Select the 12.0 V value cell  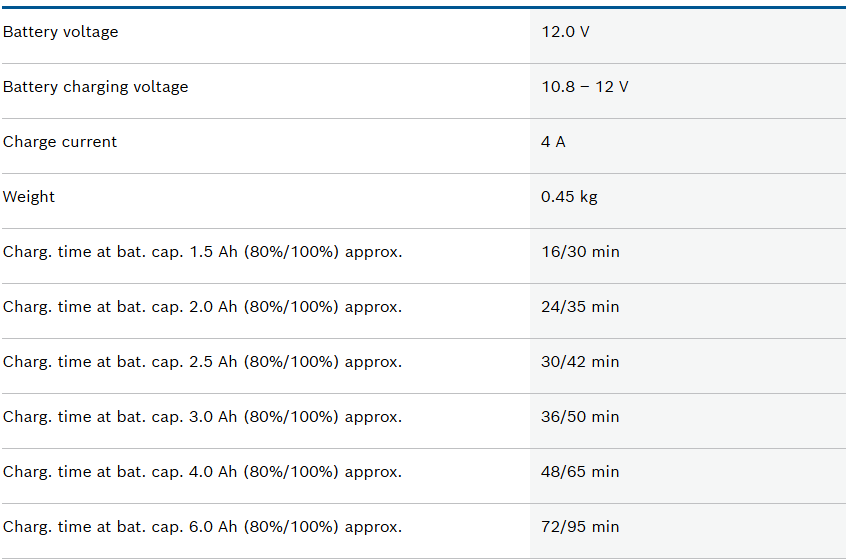[565, 32]
